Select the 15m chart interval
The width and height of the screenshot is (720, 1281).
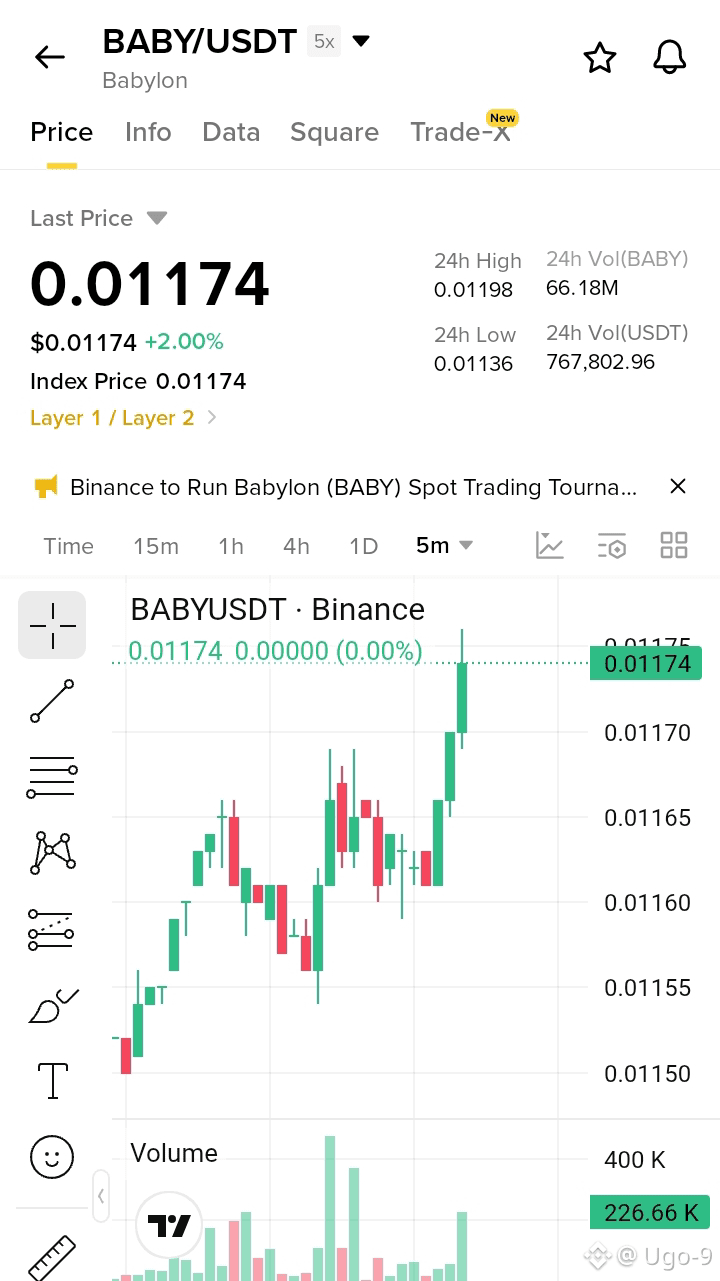pos(156,546)
